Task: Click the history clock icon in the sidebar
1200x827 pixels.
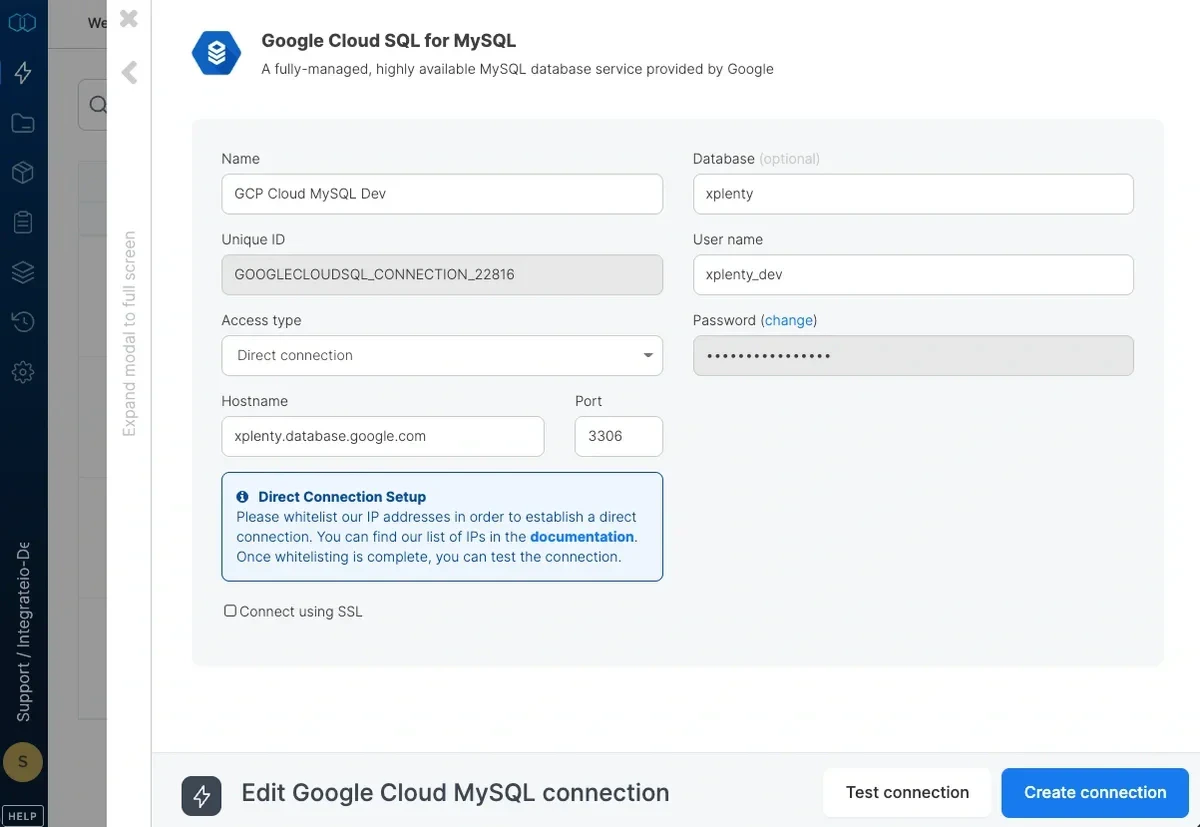Action: point(22,321)
